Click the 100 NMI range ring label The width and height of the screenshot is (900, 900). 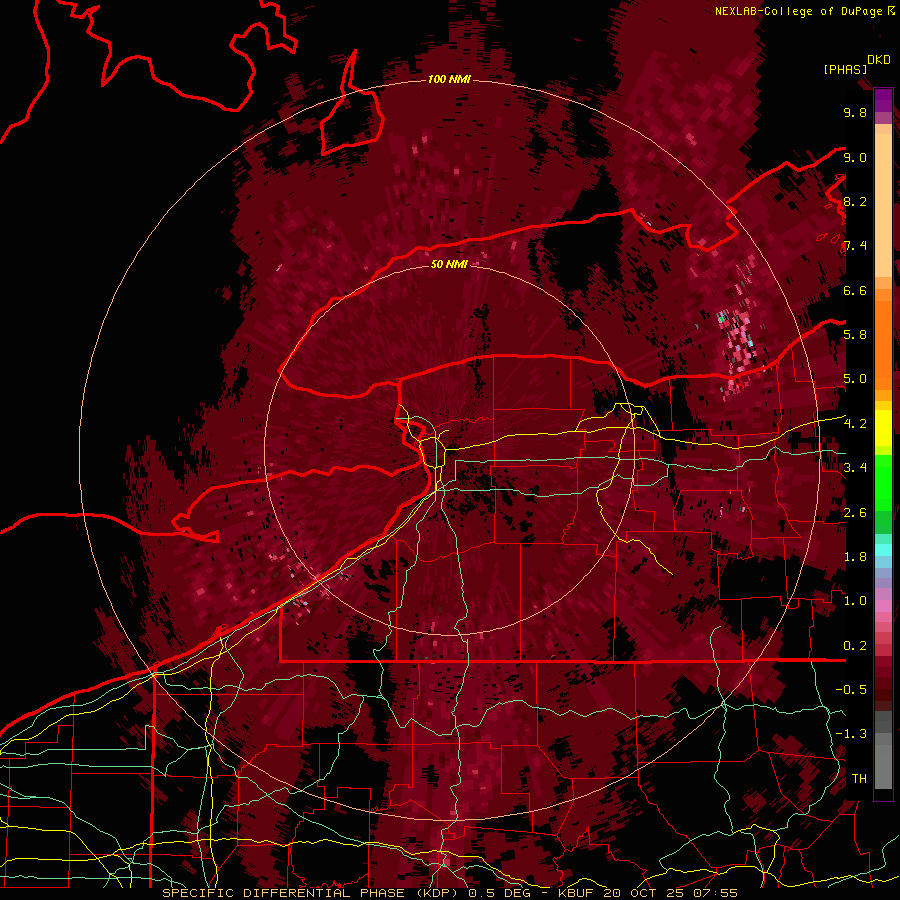(x=449, y=79)
